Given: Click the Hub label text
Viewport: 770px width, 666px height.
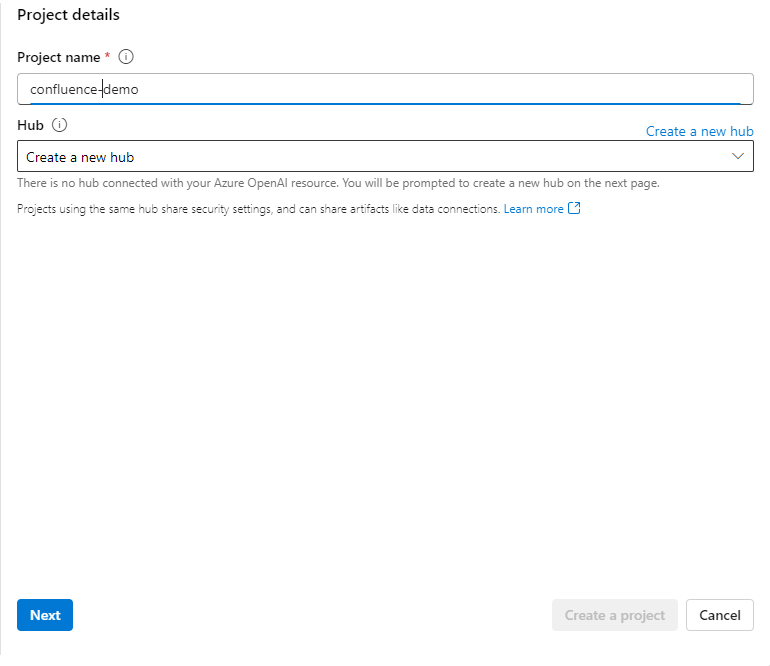Looking at the screenshot, I should (x=30, y=125).
